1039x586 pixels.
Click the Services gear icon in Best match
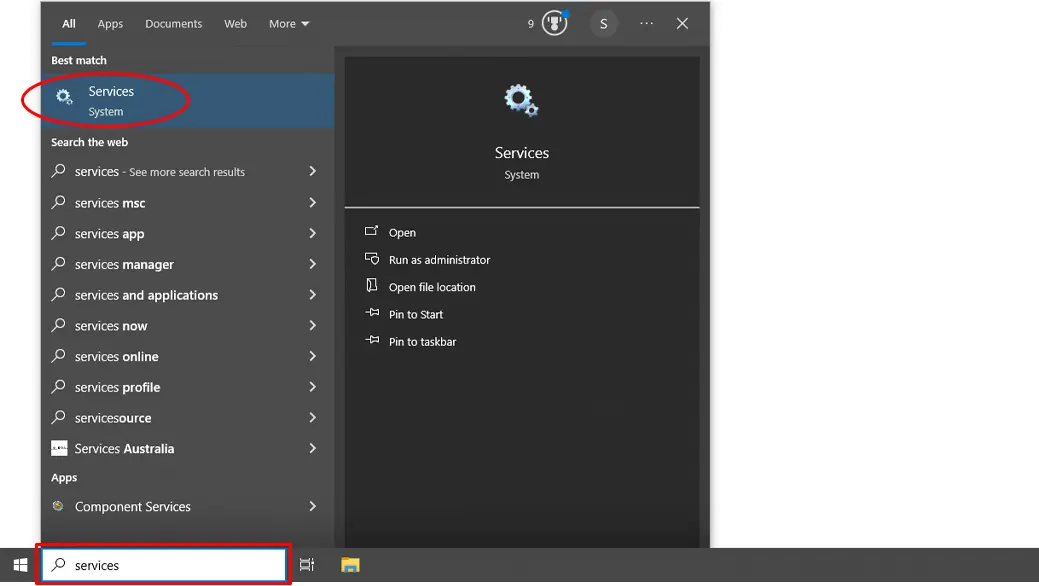(64, 98)
